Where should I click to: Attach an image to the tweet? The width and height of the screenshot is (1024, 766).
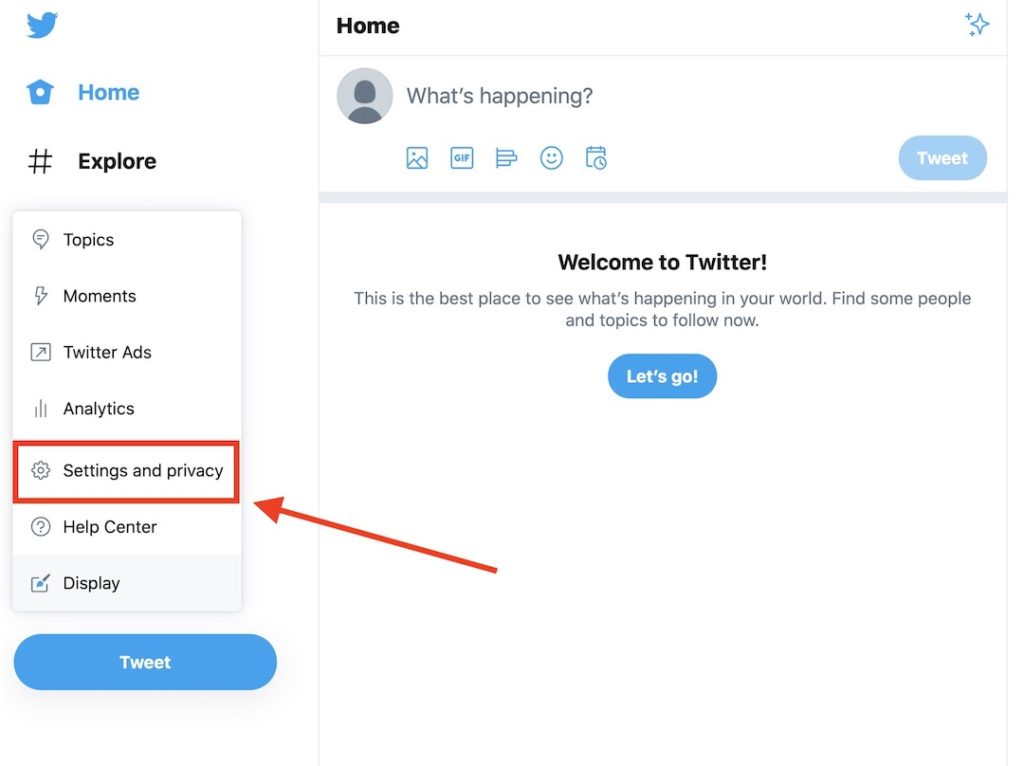[x=416, y=158]
